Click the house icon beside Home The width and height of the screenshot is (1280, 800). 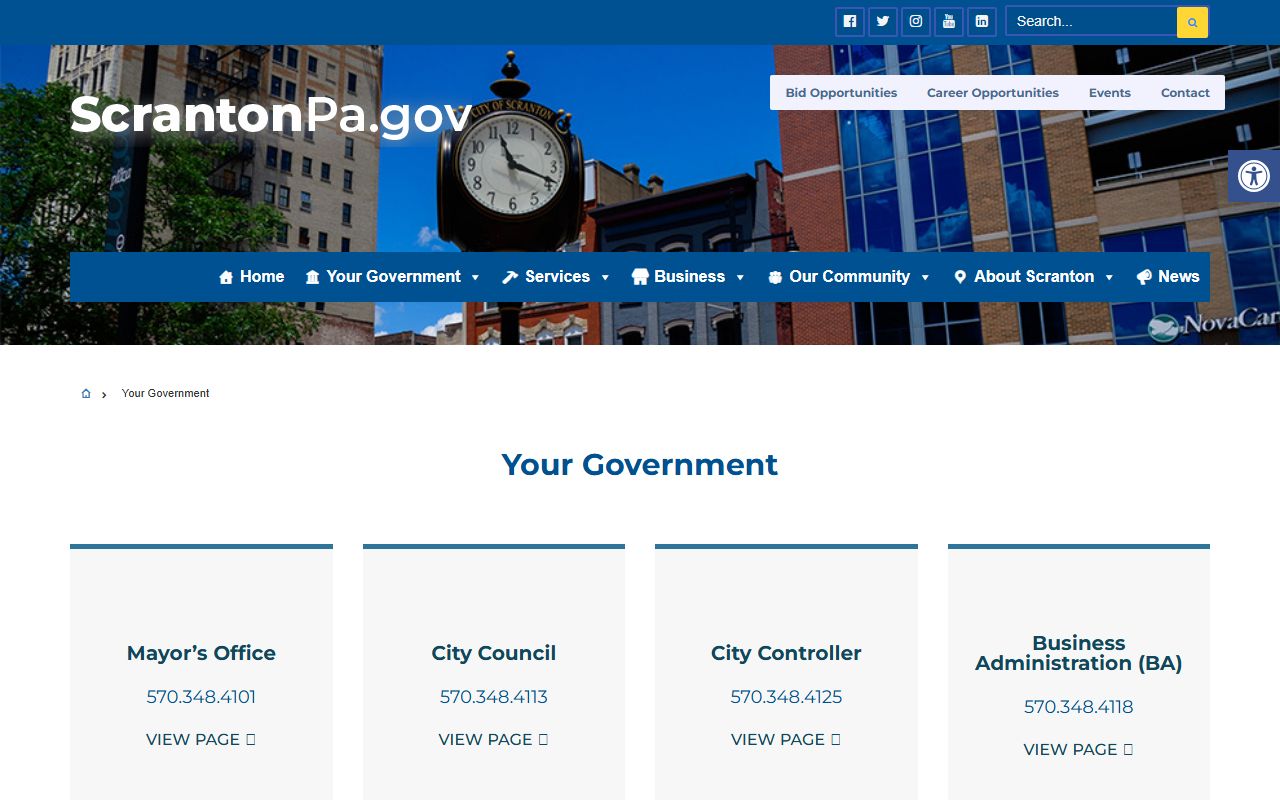226,277
